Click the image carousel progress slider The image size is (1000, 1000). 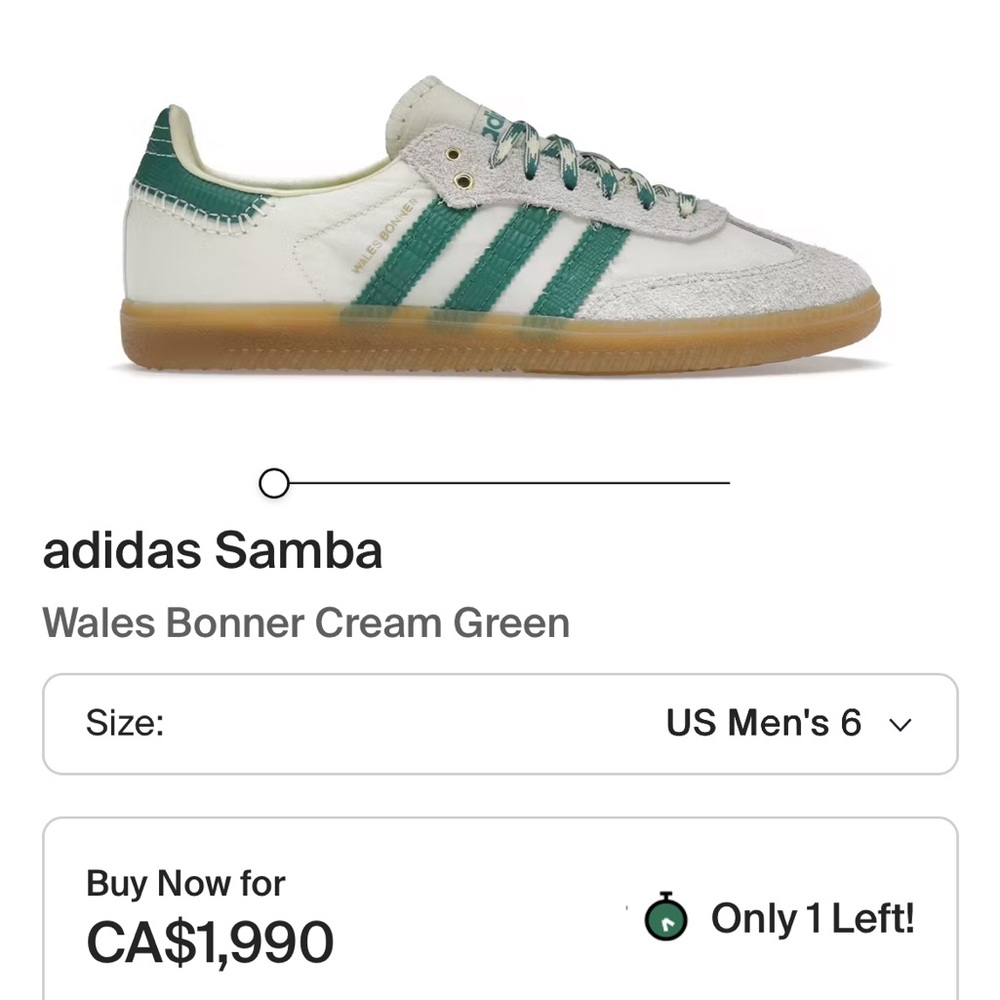(500, 483)
